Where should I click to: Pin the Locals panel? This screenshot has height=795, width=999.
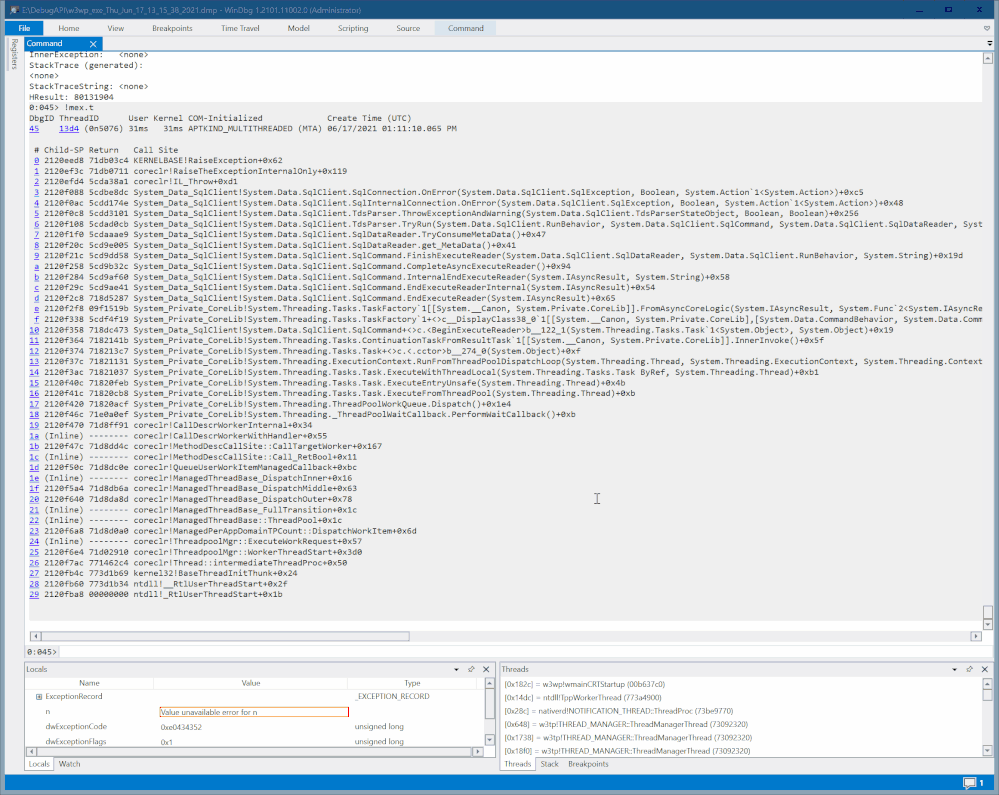coord(471,670)
